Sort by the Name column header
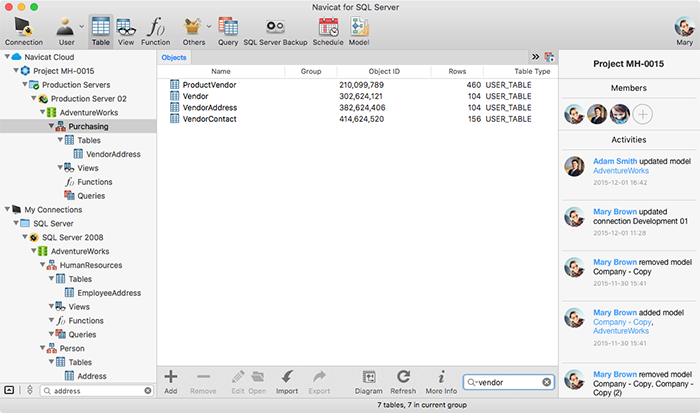This screenshot has width=700, height=413. (x=221, y=71)
